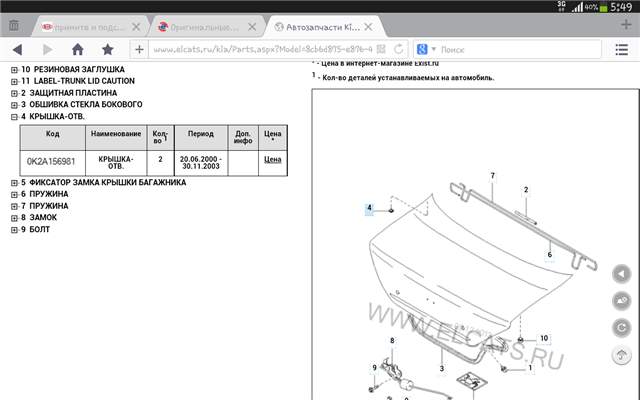Tap the QR code icon in address bar

[381, 49]
